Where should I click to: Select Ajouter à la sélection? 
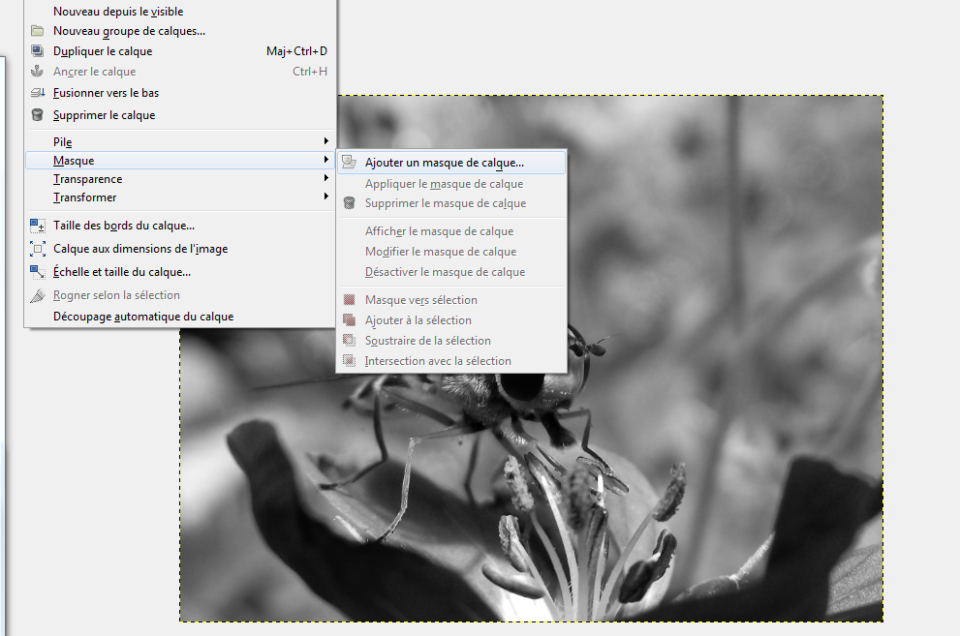click(x=451, y=320)
